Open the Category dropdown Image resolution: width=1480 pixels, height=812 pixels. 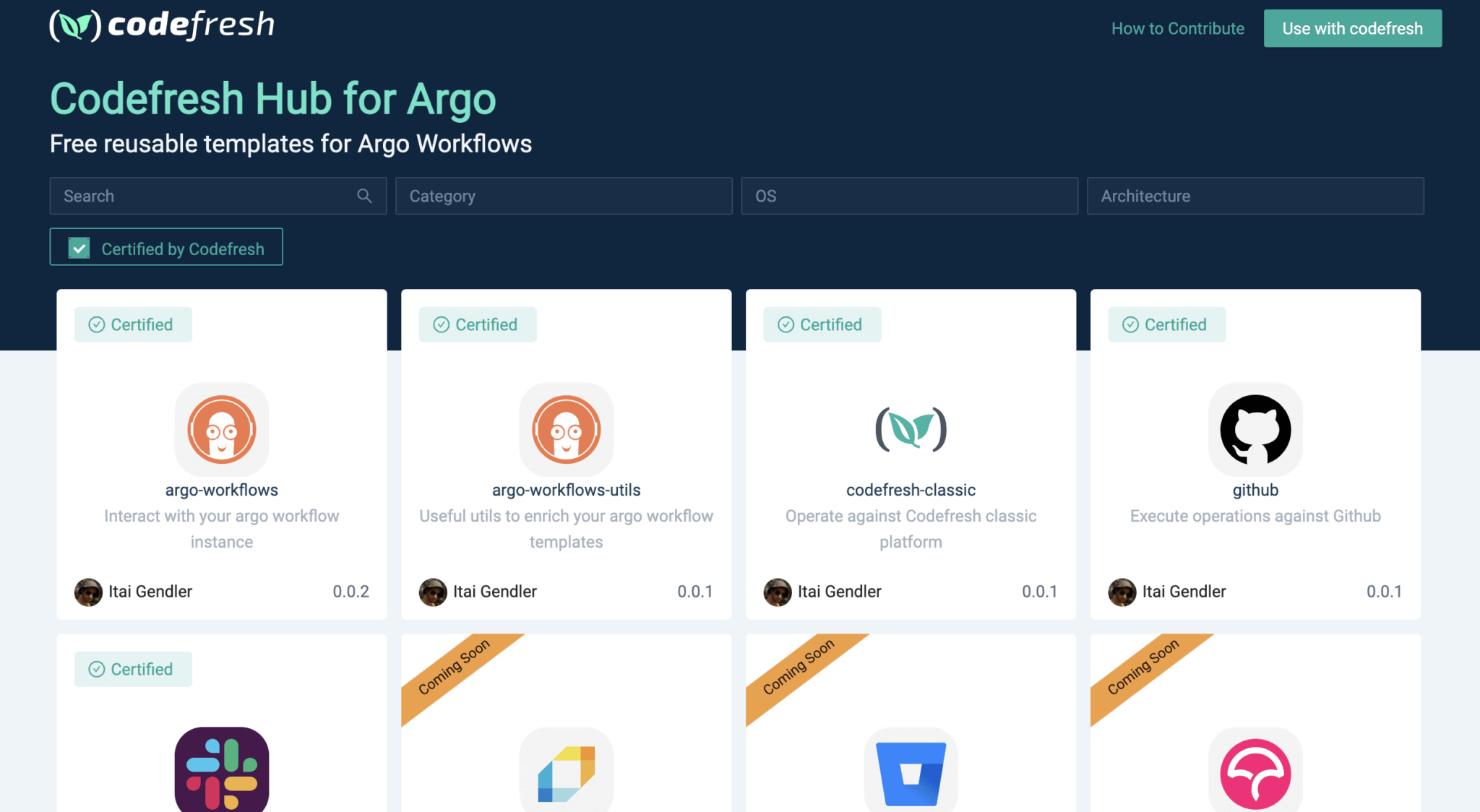[x=564, y=196]
